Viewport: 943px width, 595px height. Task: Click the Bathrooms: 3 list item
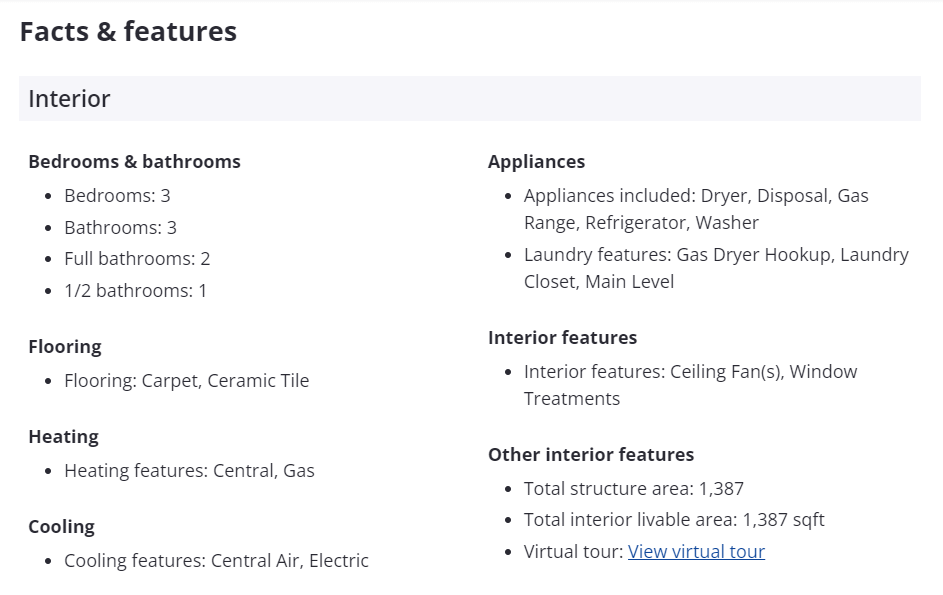120,227
